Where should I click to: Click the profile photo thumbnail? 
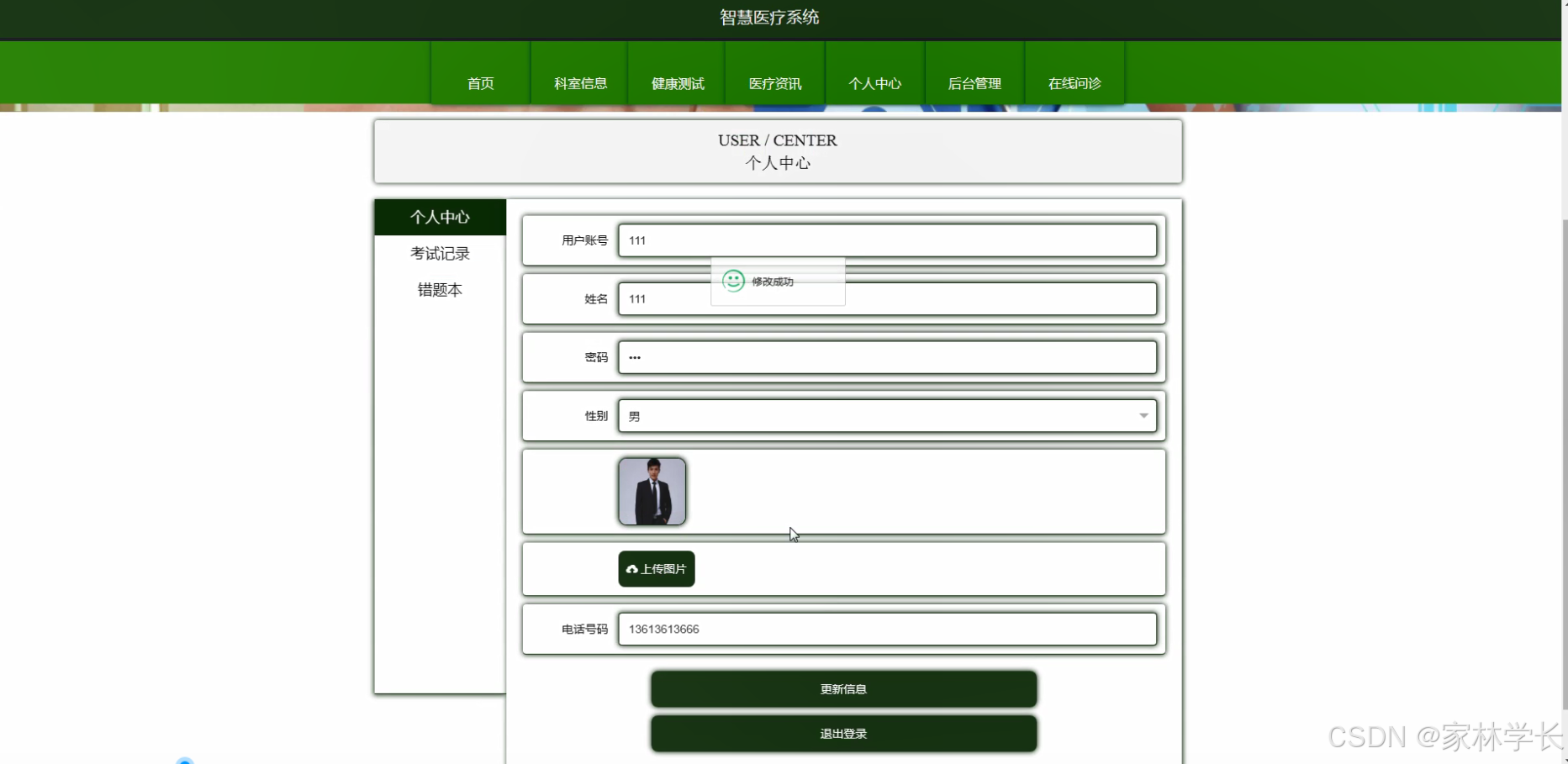[652, 491]
